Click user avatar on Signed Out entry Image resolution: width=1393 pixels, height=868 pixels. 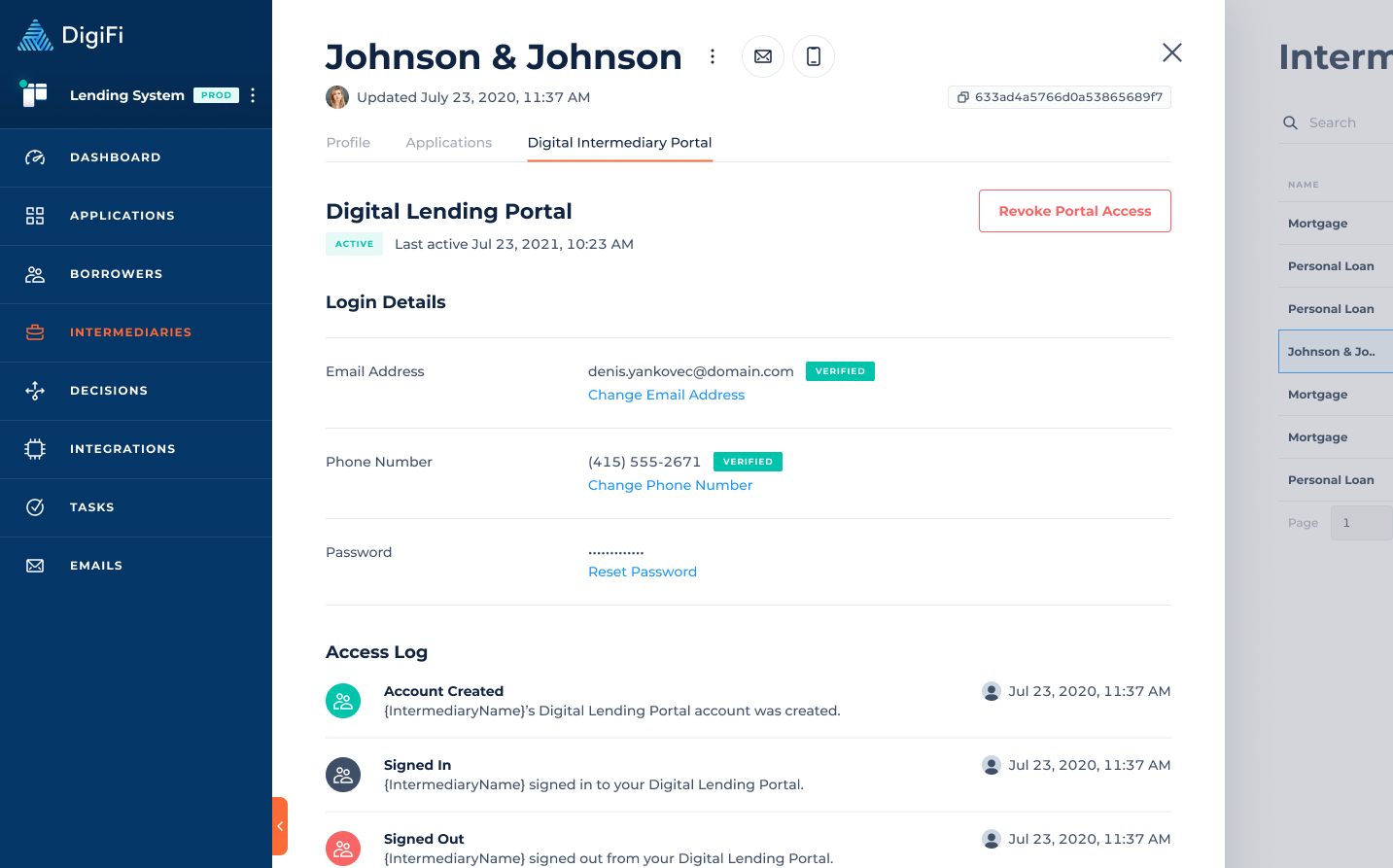(992, 839)
